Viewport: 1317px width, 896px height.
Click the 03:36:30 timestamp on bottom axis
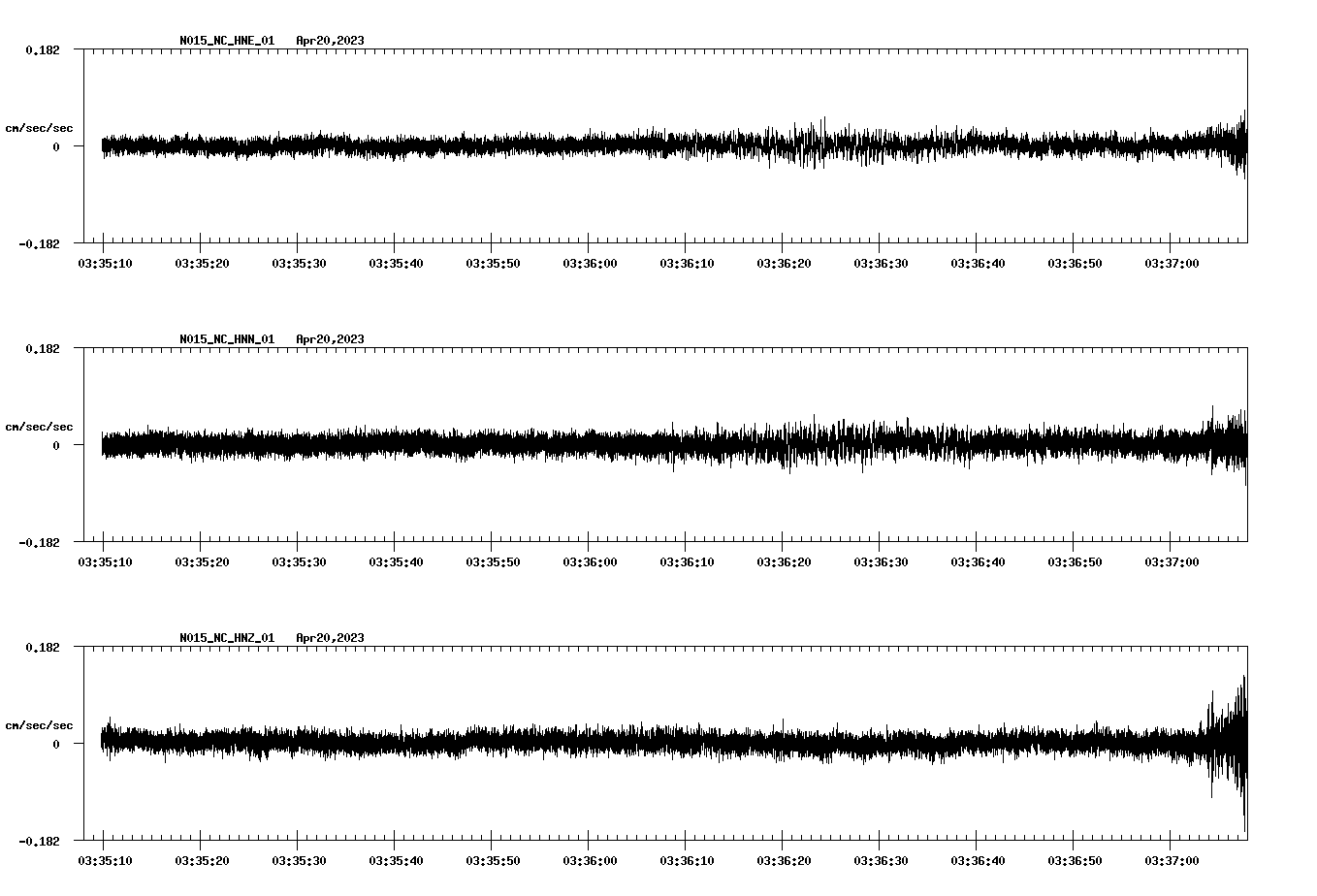click(879, 859)
